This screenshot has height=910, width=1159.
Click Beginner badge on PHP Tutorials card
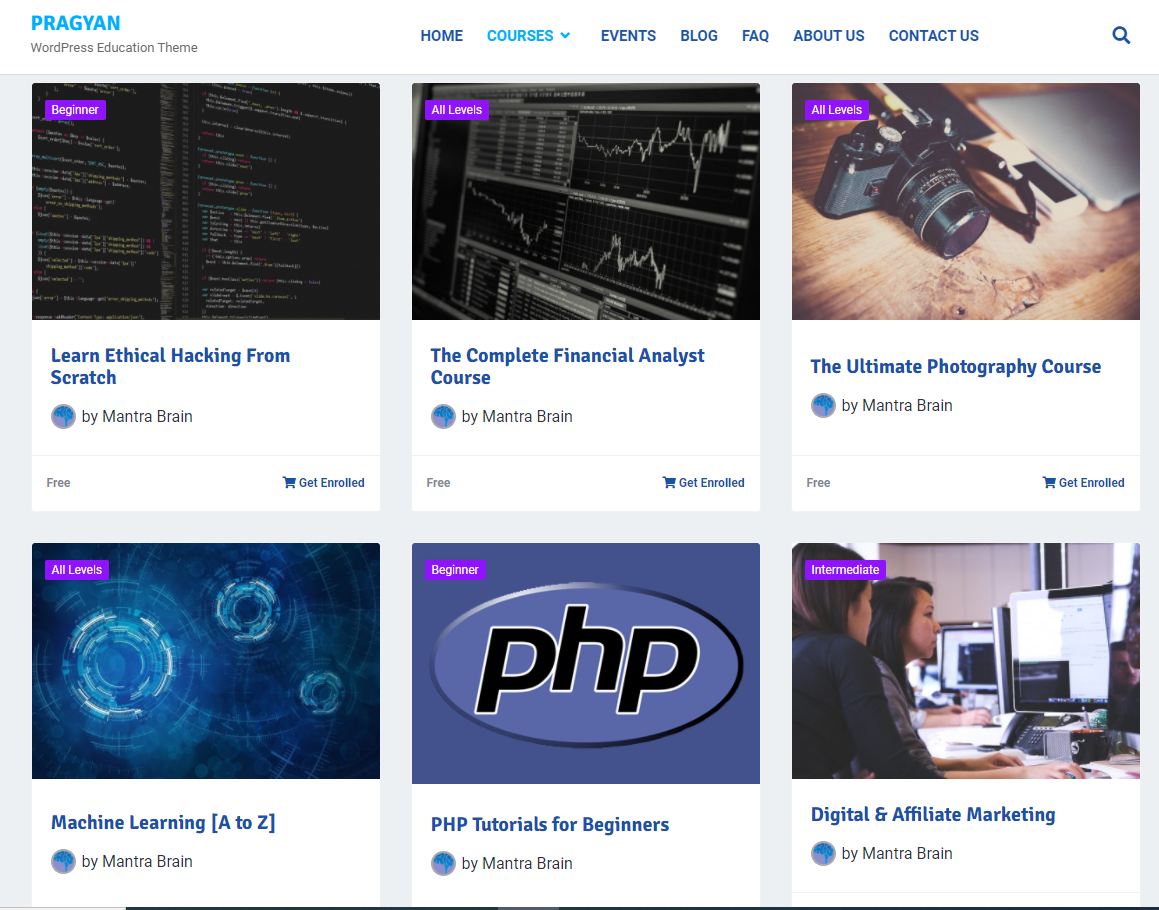[455, 569]
